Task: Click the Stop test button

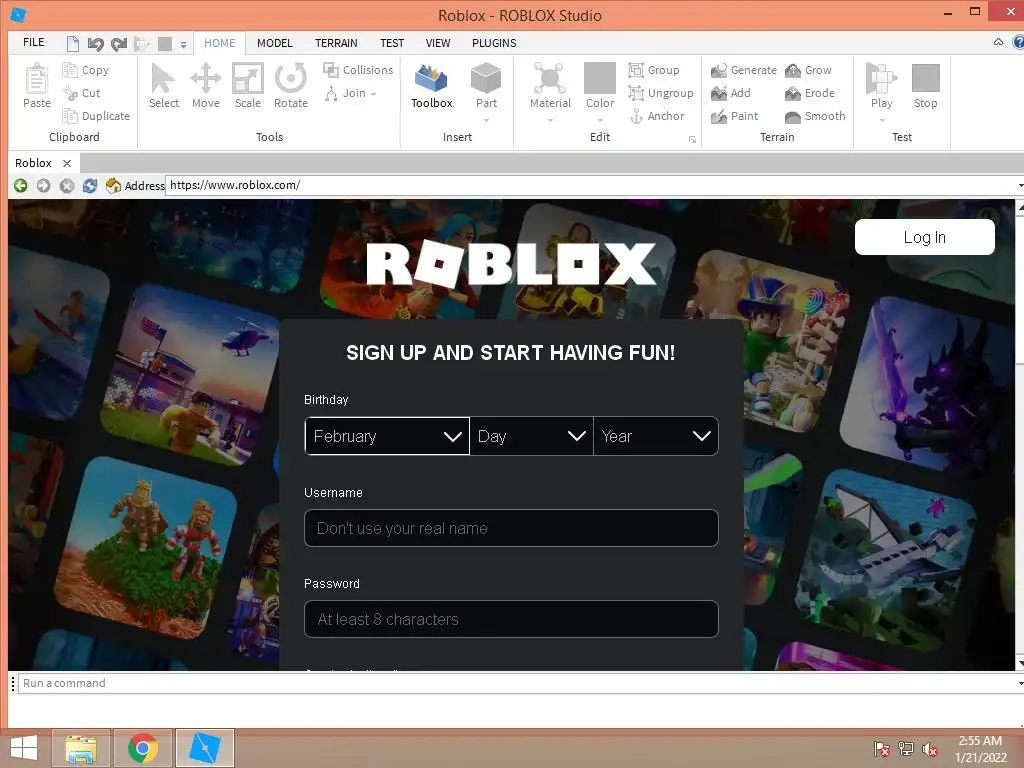Action: (x=925, y=86)
